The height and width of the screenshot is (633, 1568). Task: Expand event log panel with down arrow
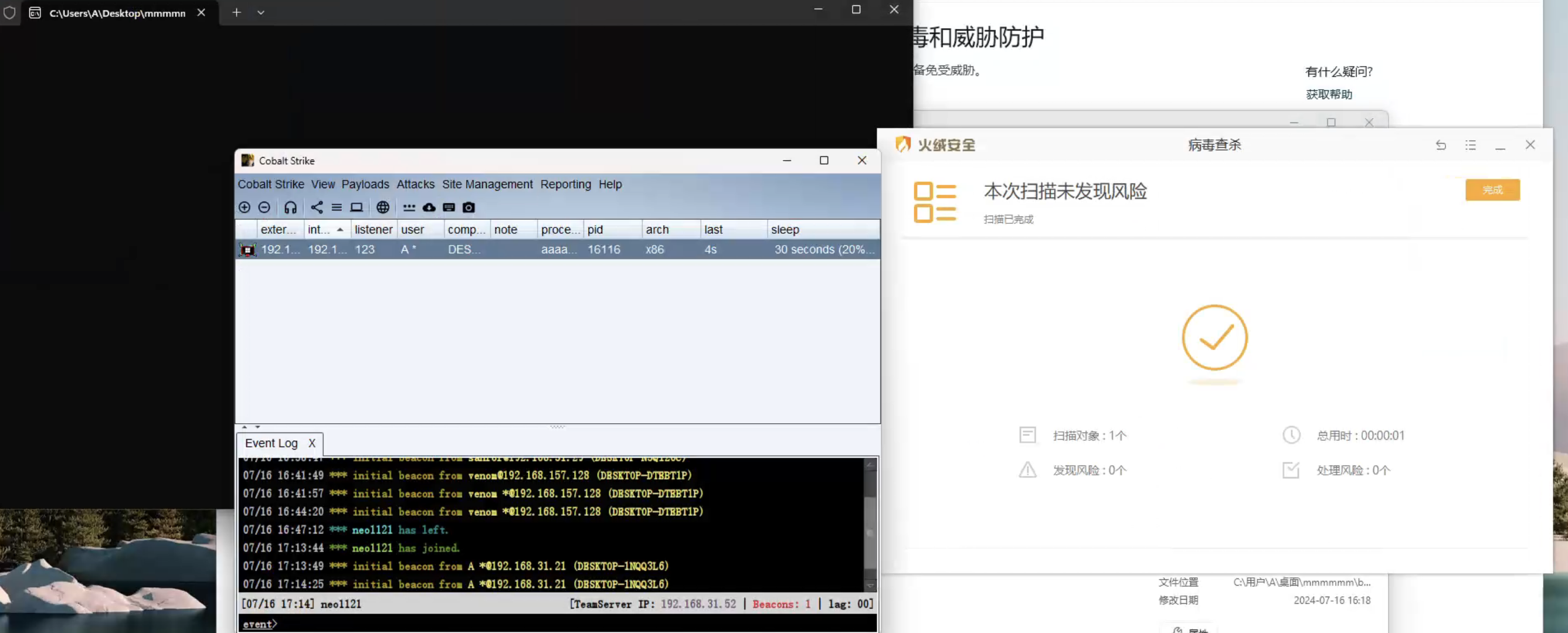click(257, 427)
